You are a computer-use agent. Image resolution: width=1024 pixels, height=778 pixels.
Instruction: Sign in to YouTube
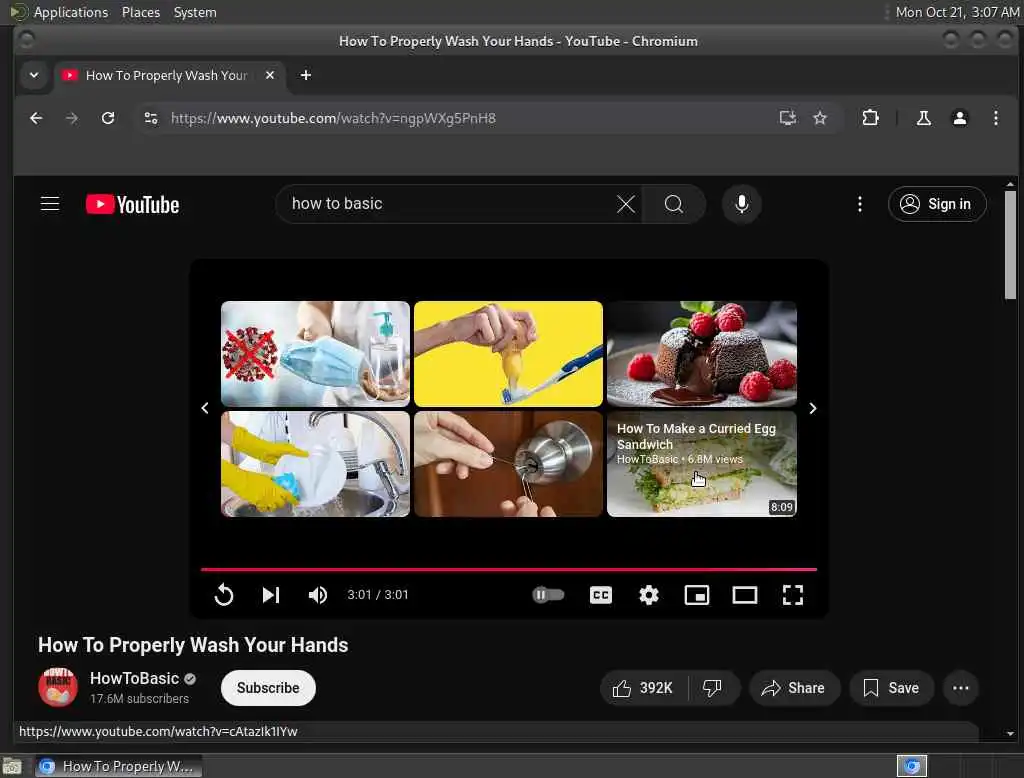pos(936,204)
